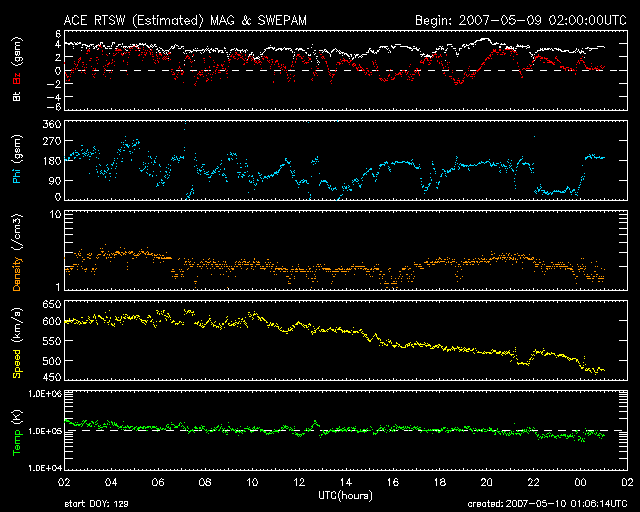Click the '360' tick label on Phi axis
Image resolution: width=640 pixels, height=512 pixels.
click(52, 124)
